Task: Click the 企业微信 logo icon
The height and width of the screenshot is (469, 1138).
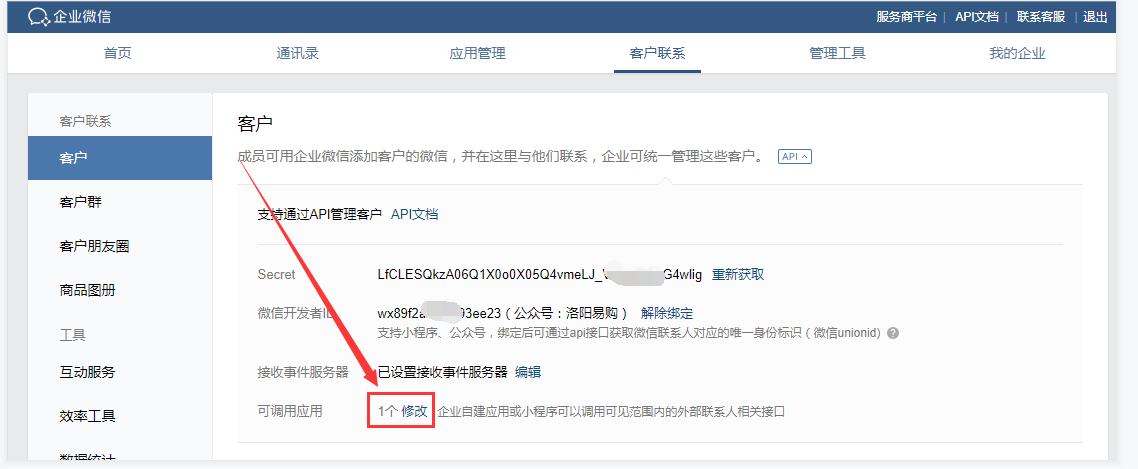Action: click(38, 17)
